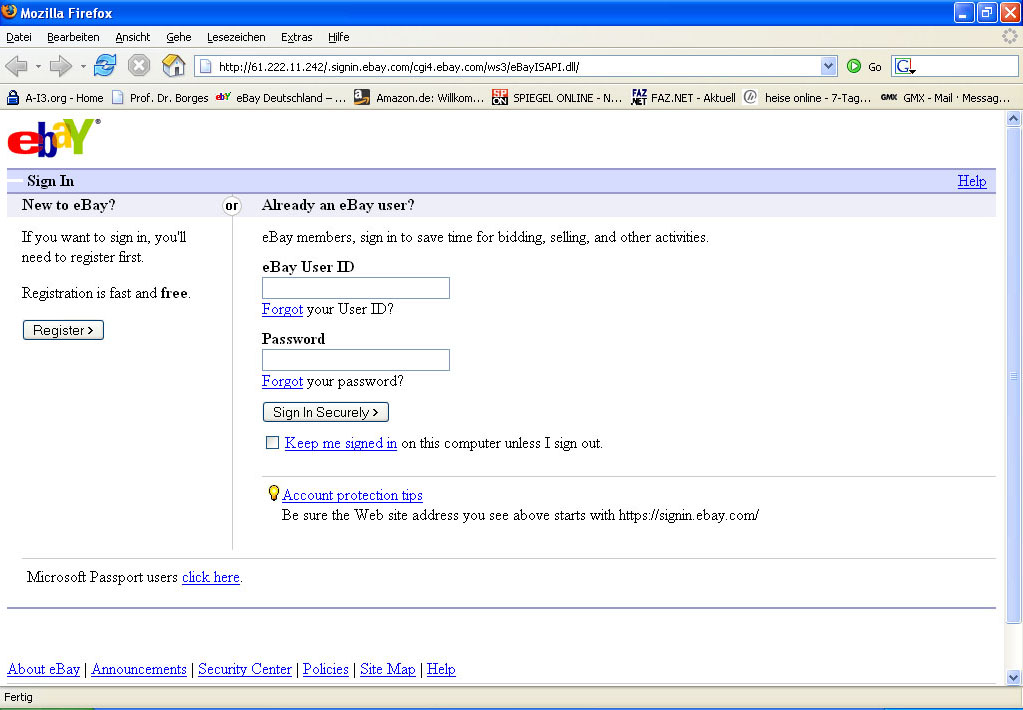The image size is (1023, 710).
Task: Open the Hilfe menu
Action: [x=339, y=37]
